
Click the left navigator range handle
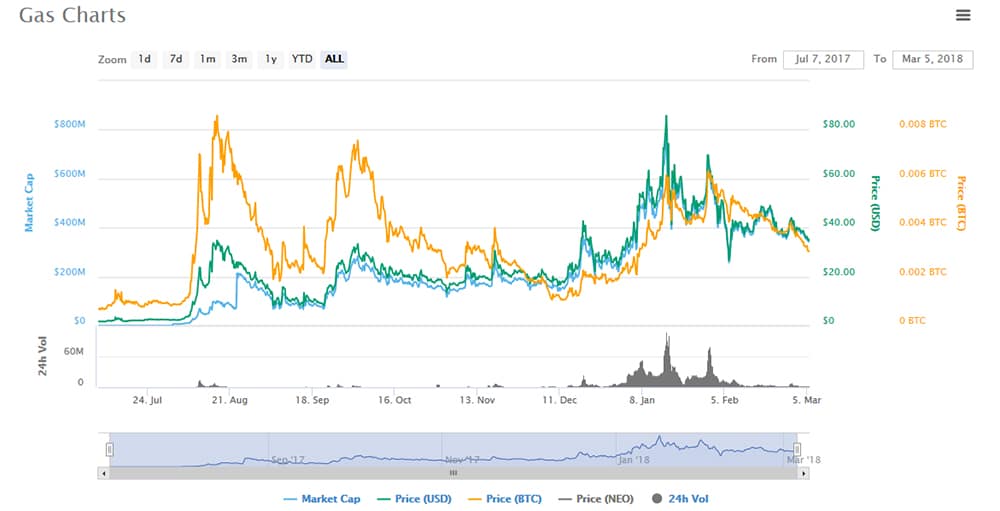(x=110, y=449)
